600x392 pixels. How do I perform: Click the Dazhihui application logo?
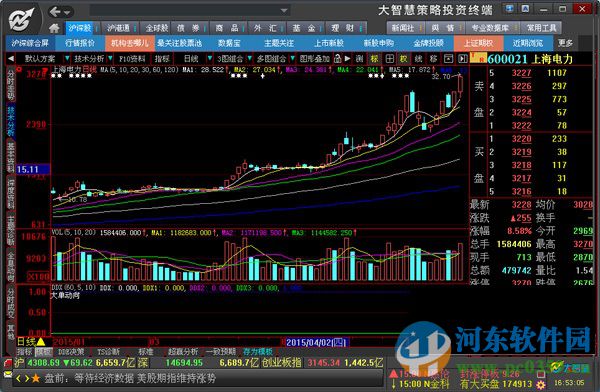(21, 19)
